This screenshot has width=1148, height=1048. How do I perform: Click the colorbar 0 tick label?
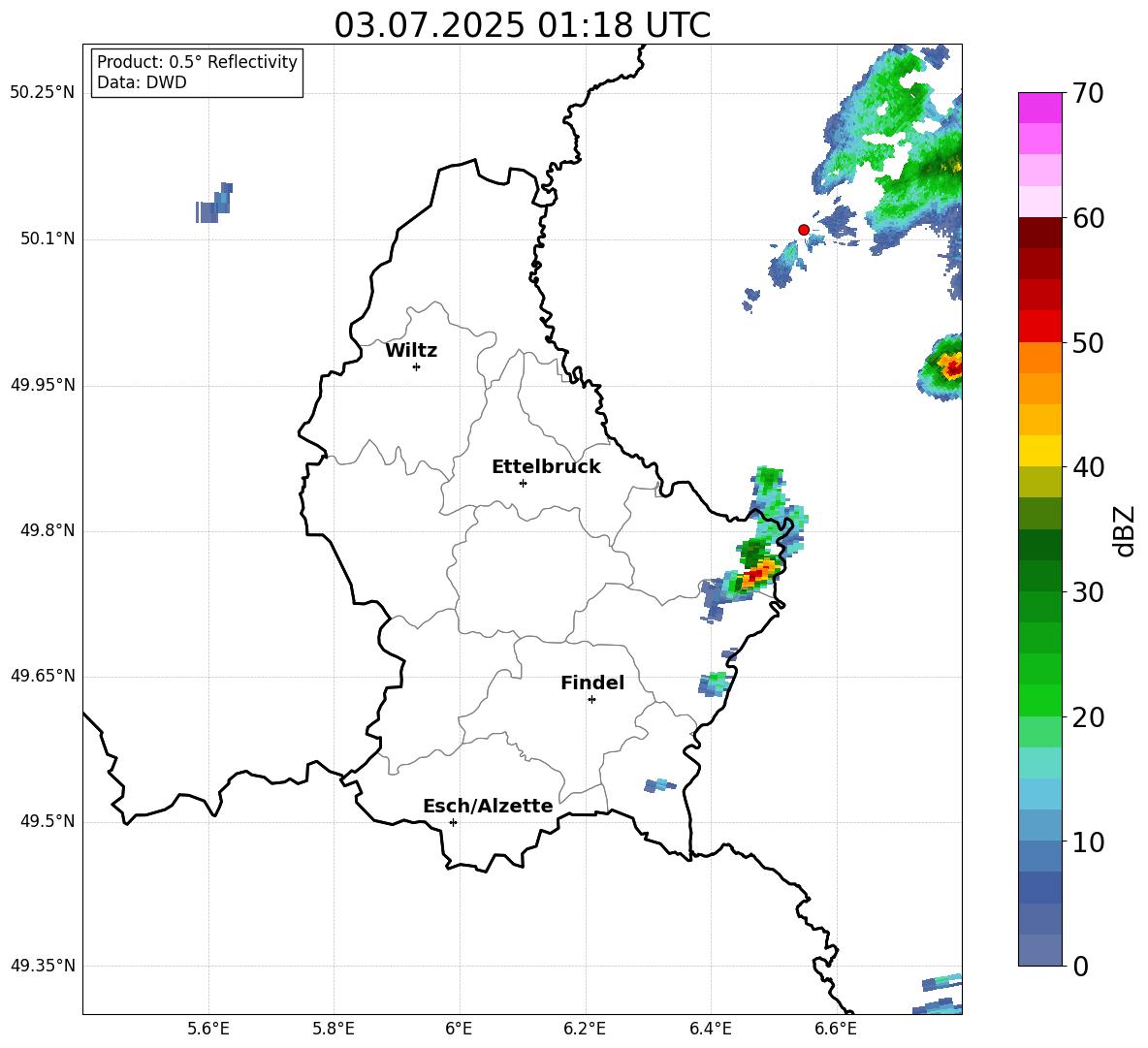[x=1080, y=967]
